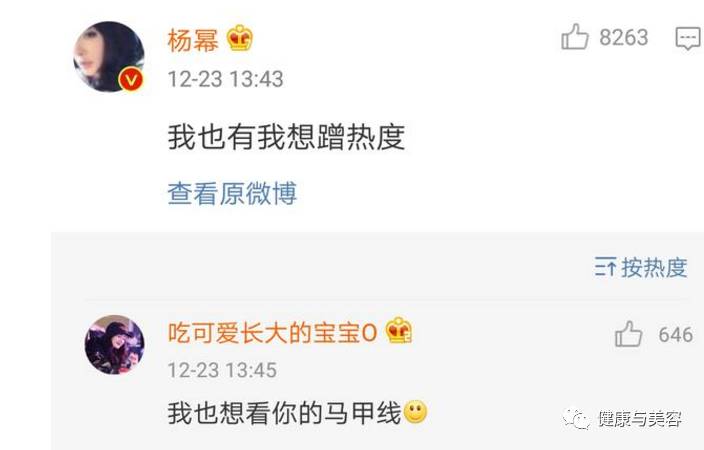The height and width of the screenshot is (450, 704).
Task: Open 杨幂's profile avatar
Action: click(x=109, y=57)
